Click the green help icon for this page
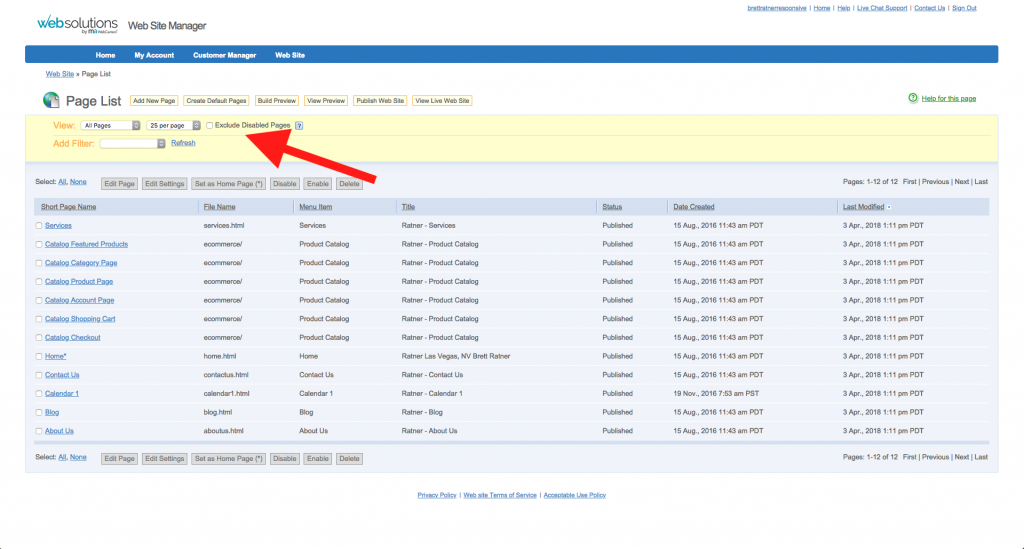Viewport: 1024px width, 549px height. point(913,98)
